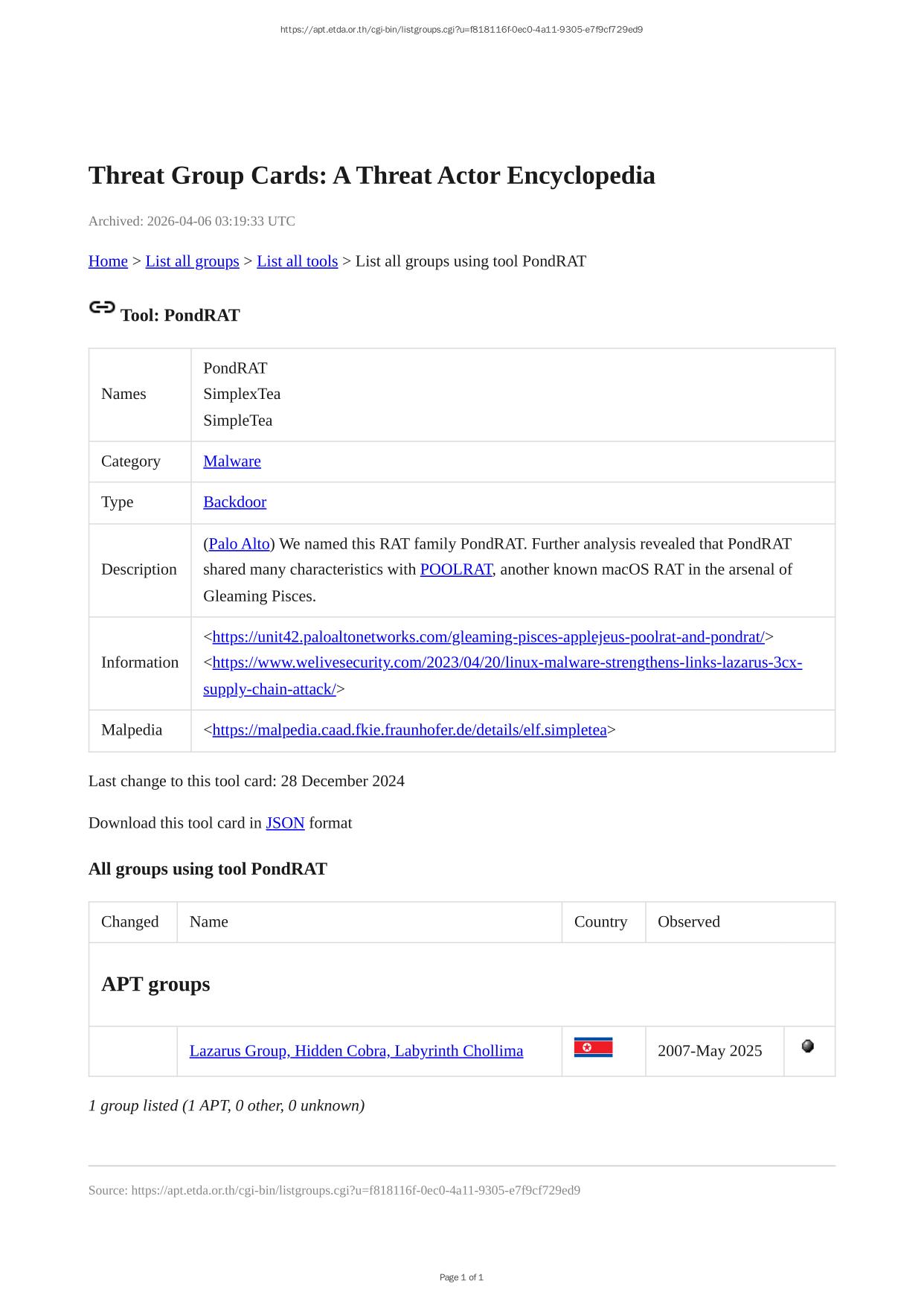Open the List all tools breadcrumb
The height and width of the screenshot is (1307, 924).
297,261
